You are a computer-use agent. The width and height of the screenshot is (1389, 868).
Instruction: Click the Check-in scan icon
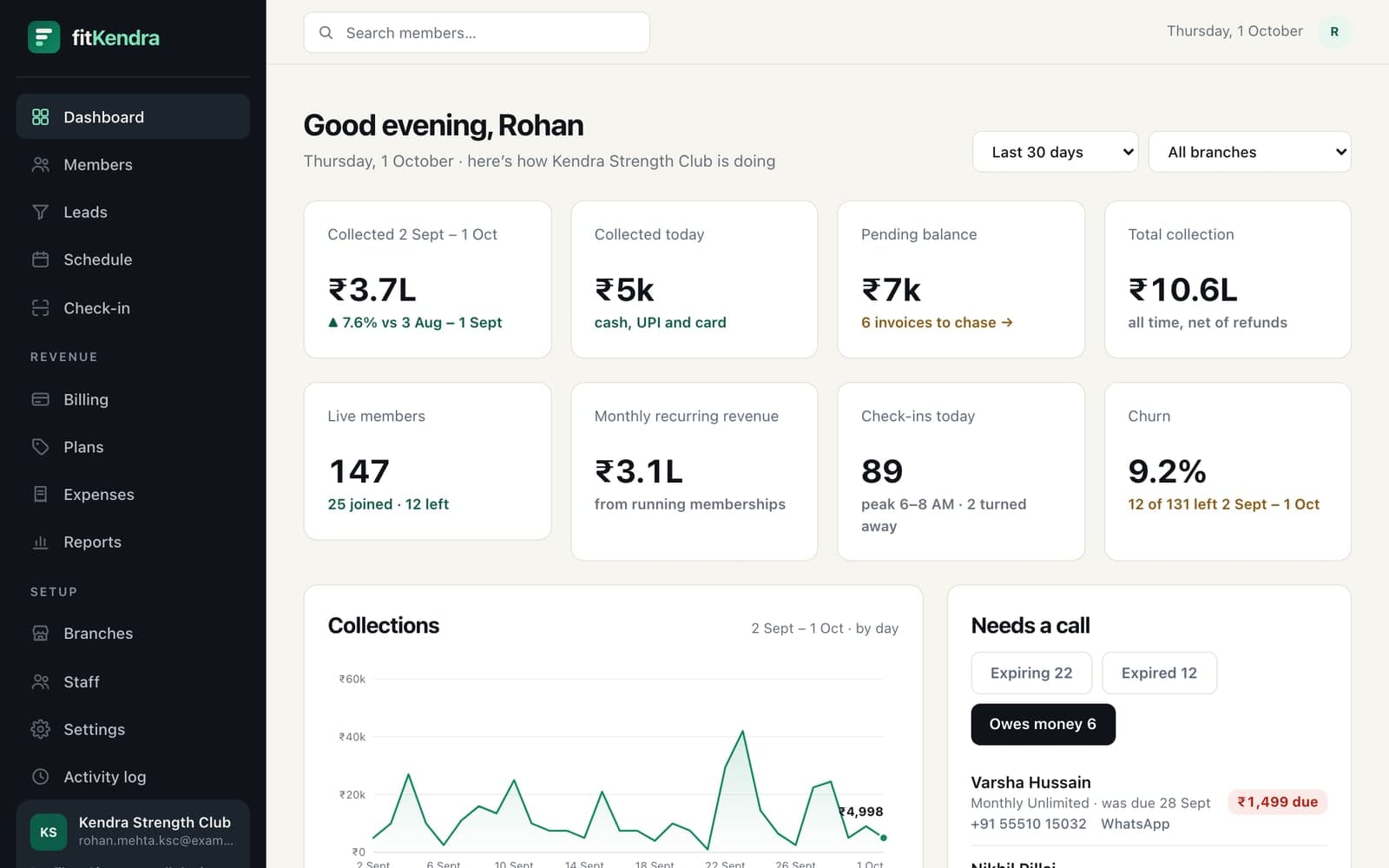coord(40,308)
